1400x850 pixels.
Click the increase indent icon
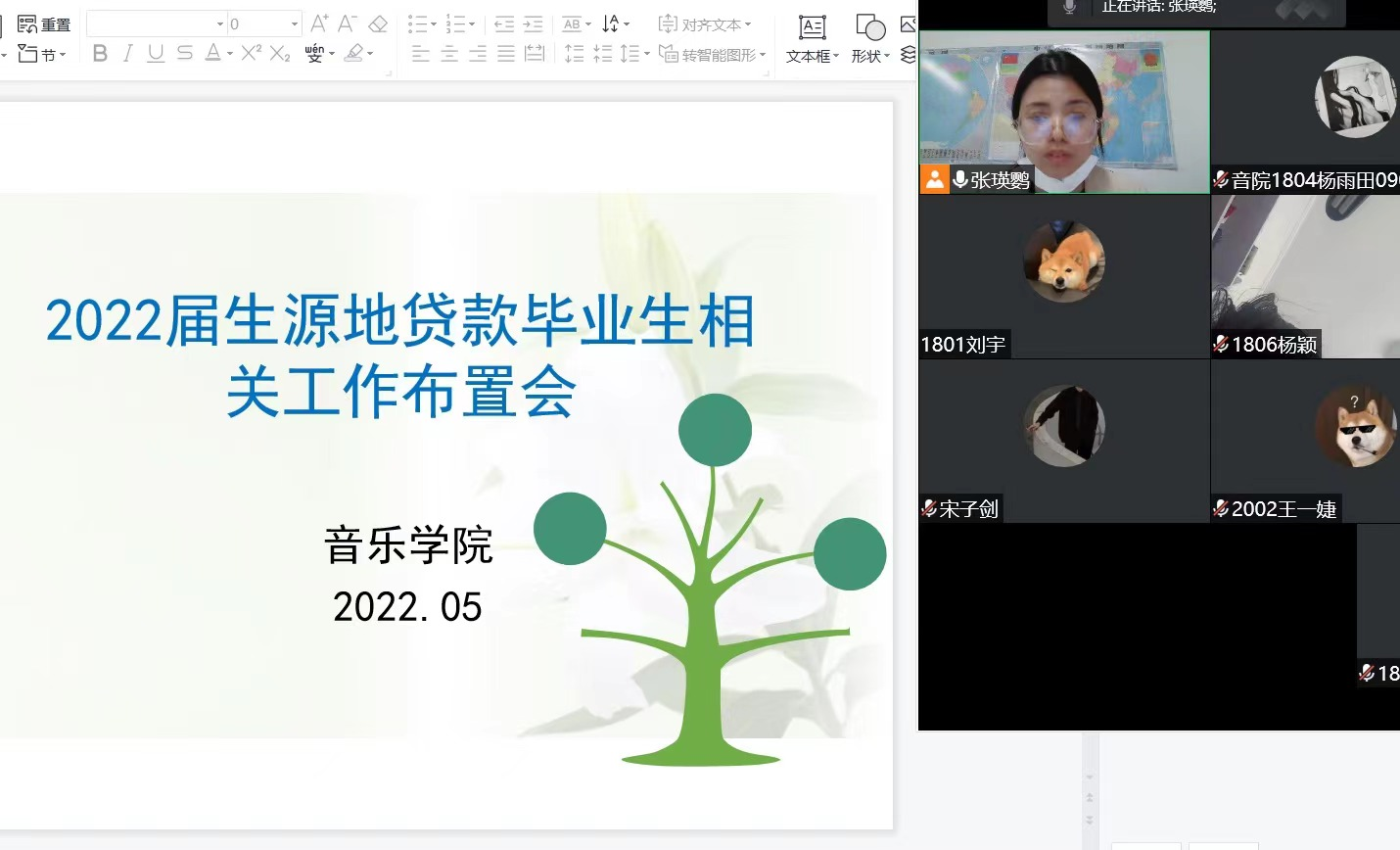(x=534, y=24)
